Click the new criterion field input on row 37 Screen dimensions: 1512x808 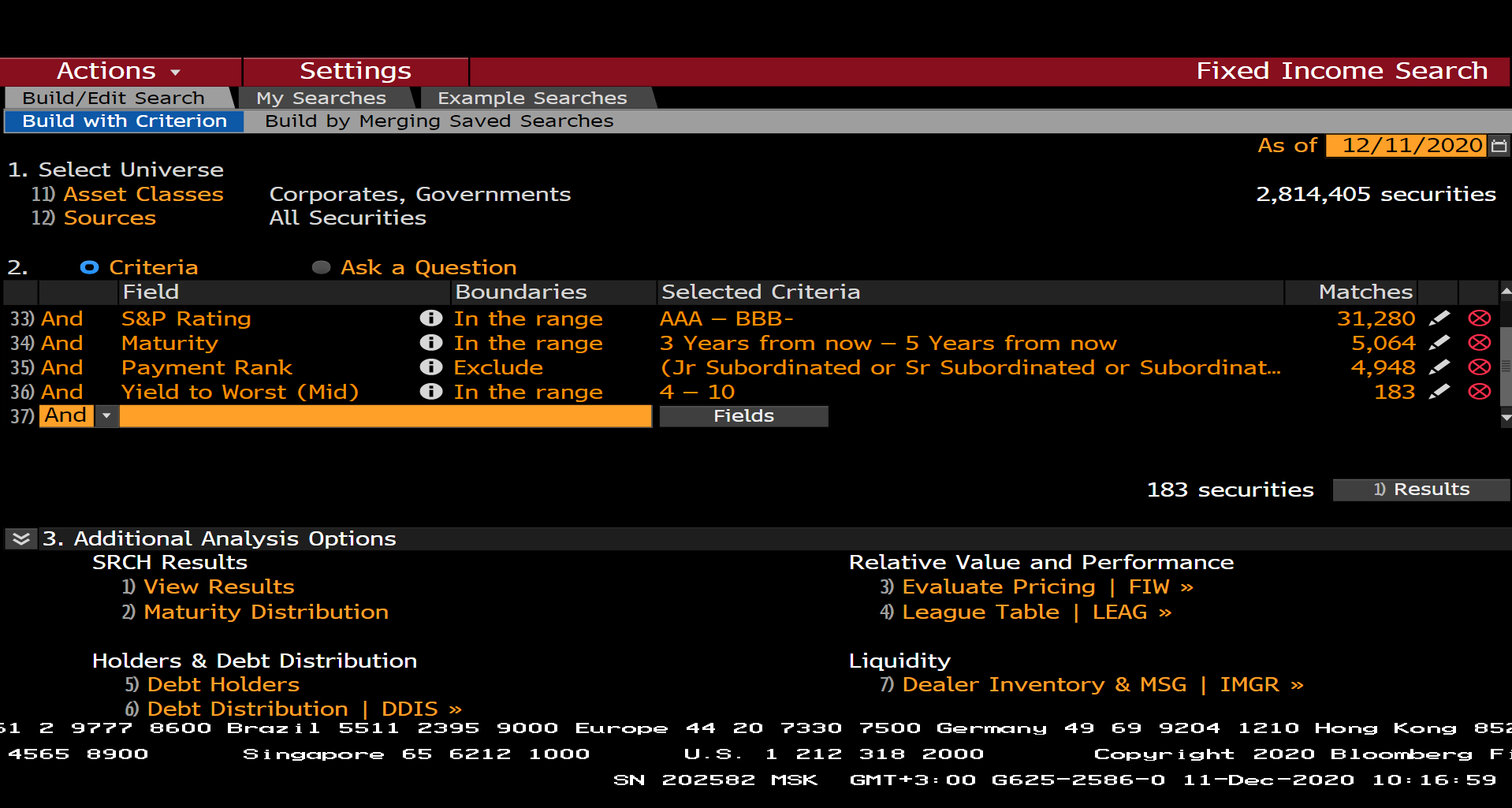coord(385,416)
